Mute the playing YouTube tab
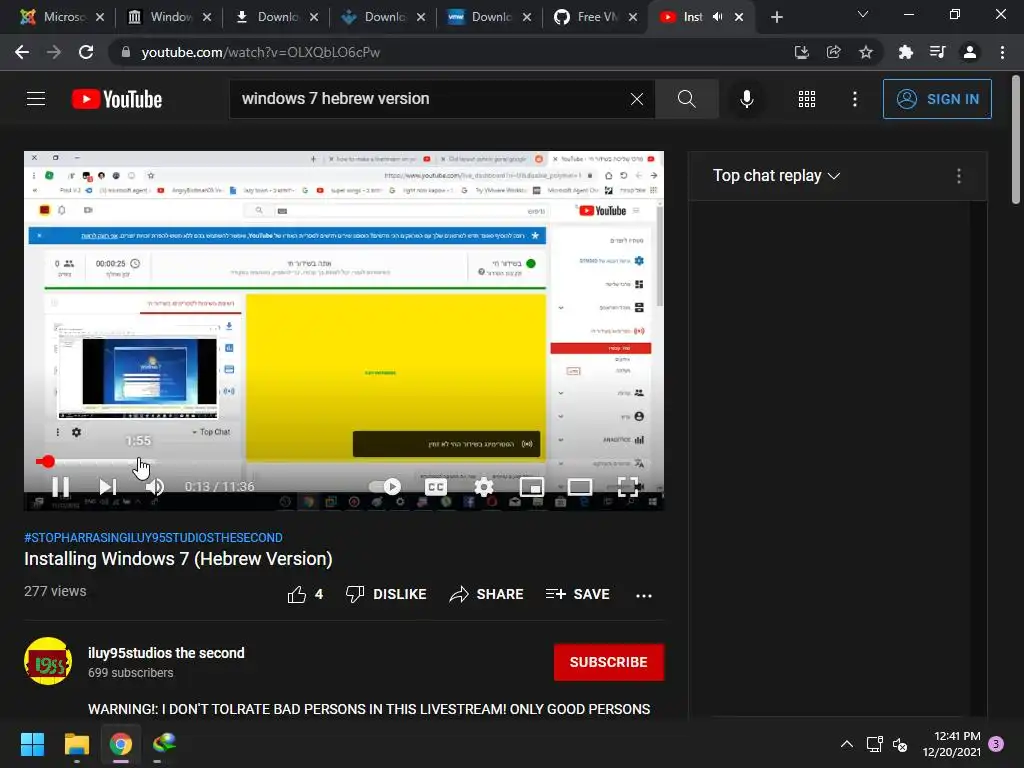 (x=717, y=17)
